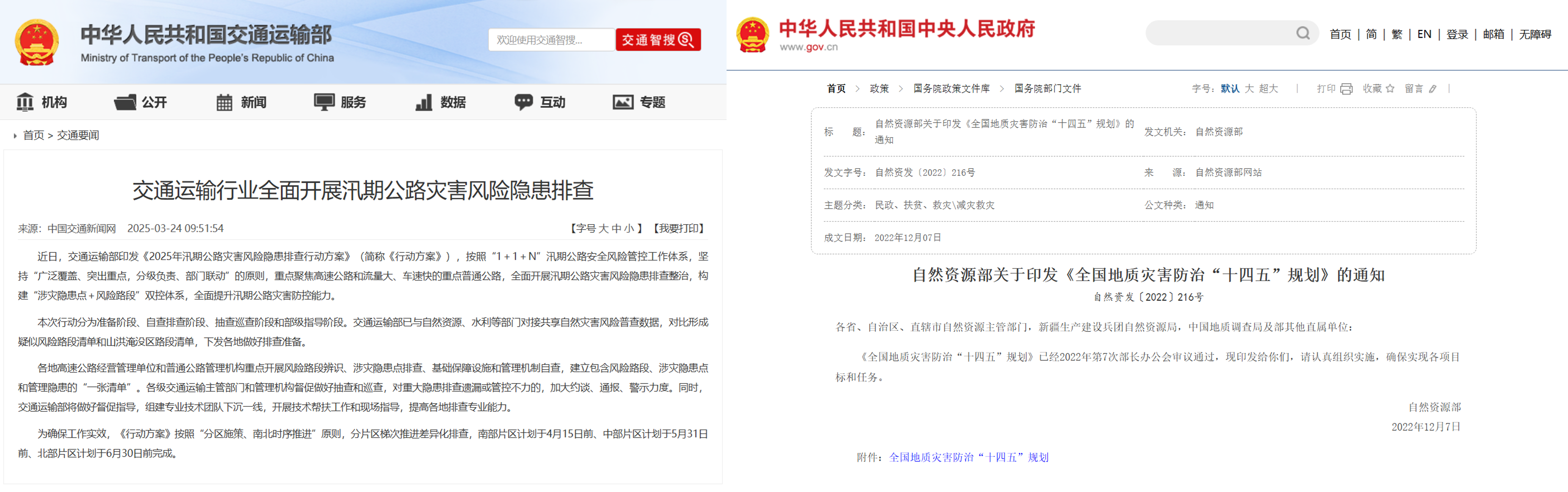1568x492 pixels.
Task: Click the gov.cn search magnifier icon
Action: 1302,33
